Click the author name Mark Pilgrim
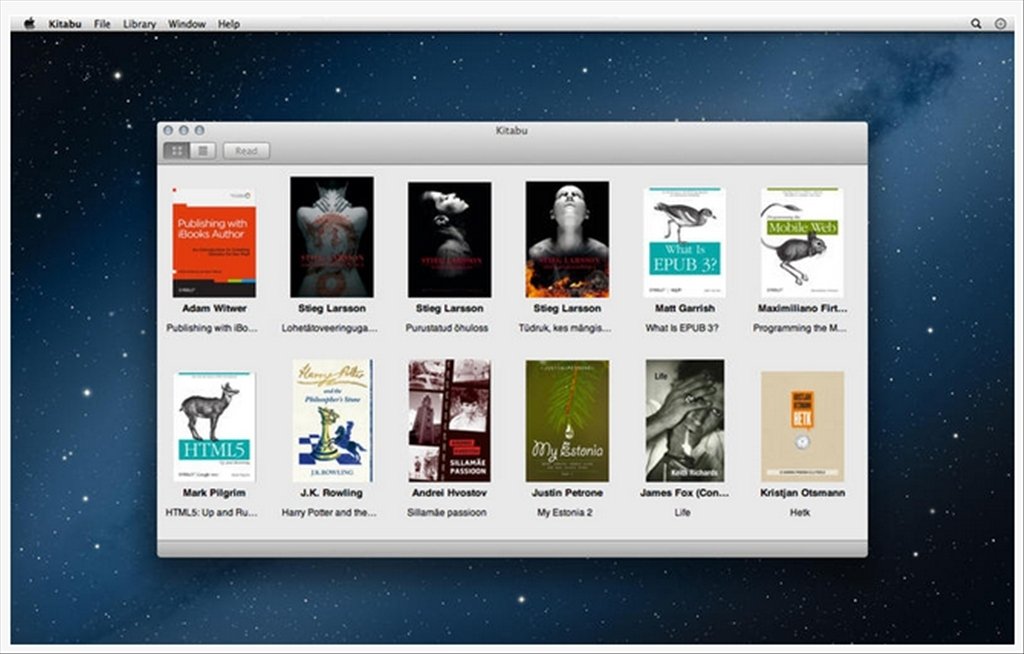 tap(214, 493)
